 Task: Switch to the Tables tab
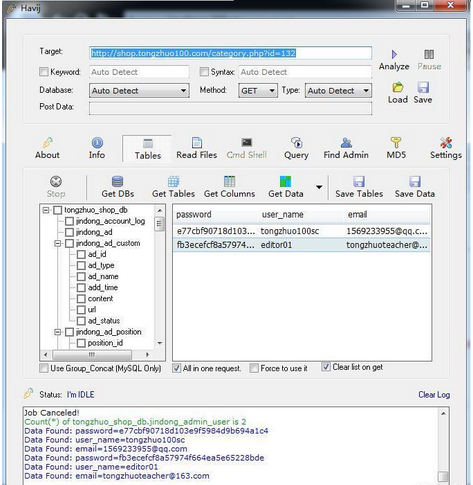[148, 149]
